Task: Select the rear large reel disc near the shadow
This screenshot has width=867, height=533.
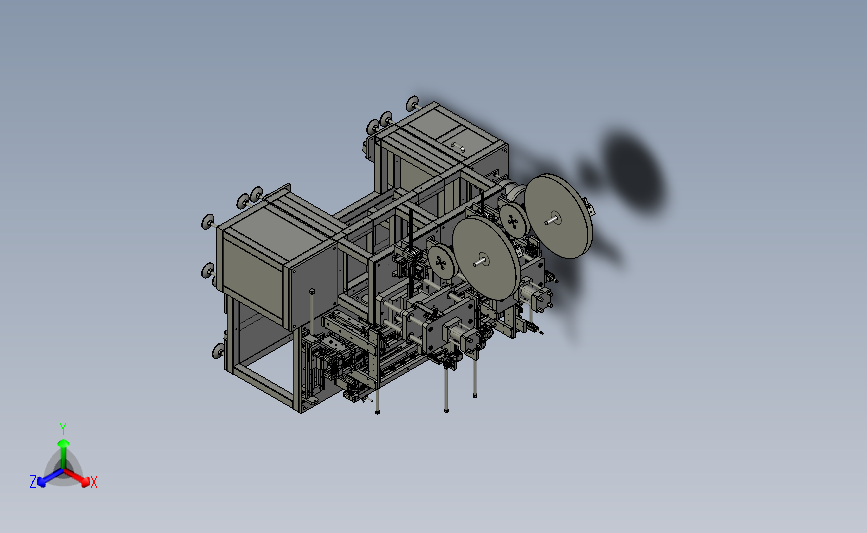Action: click(x=558, y=216)
